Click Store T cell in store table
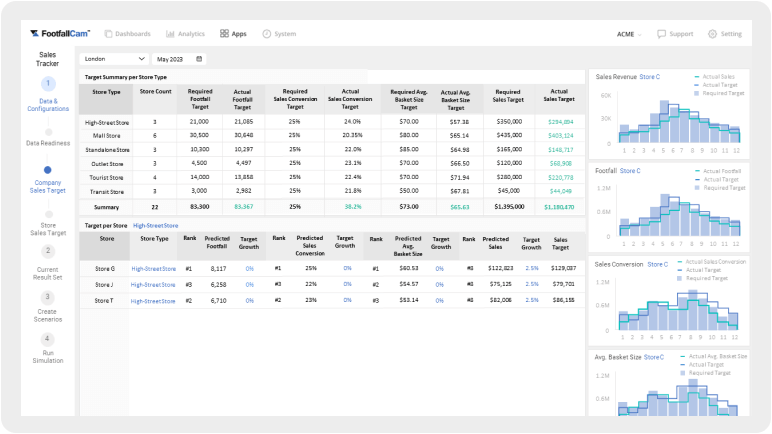The height and width of the screenshot is (434, 772). coord(104,300)
